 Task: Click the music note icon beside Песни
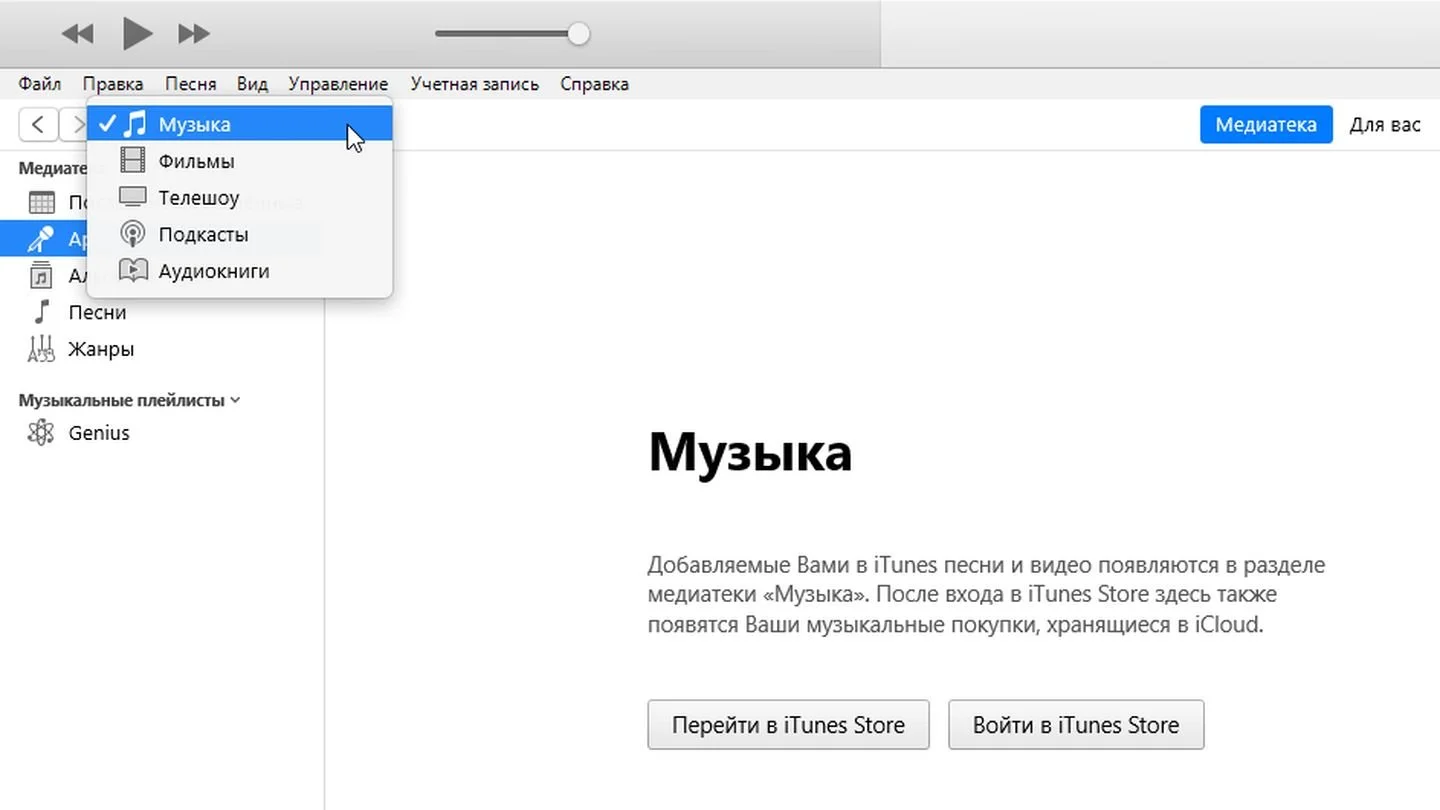[x=41, y=312]
